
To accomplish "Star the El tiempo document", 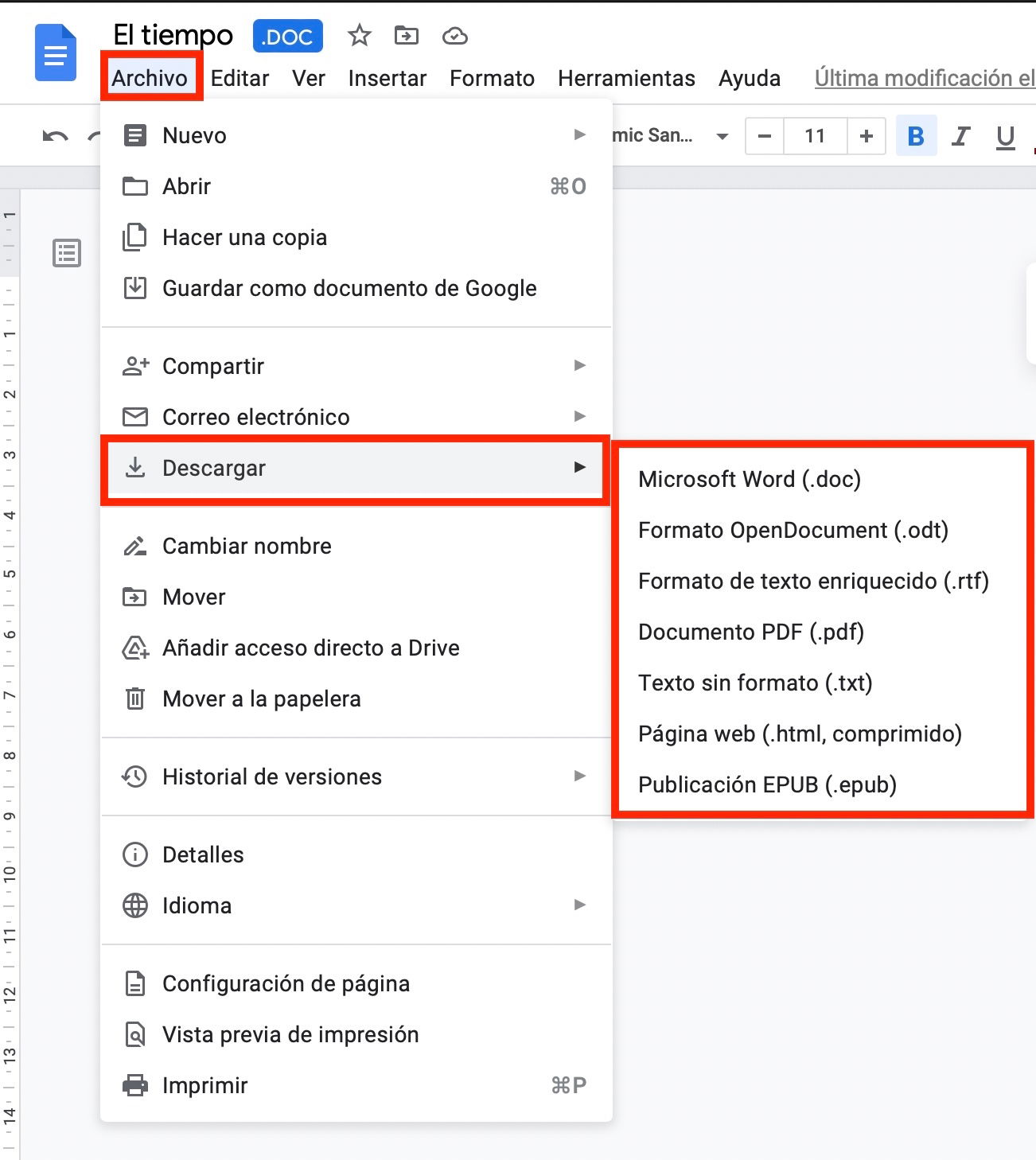I will coord(360,36).
